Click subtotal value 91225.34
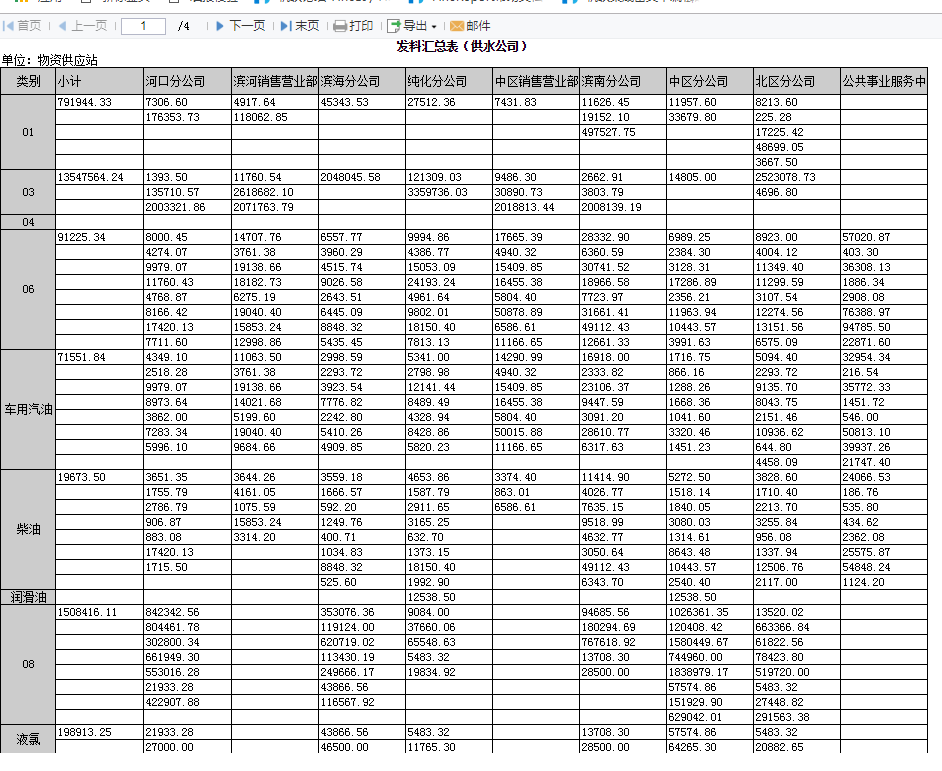The width and height of the screenshot is (942, 771). (x=82, y=237)
